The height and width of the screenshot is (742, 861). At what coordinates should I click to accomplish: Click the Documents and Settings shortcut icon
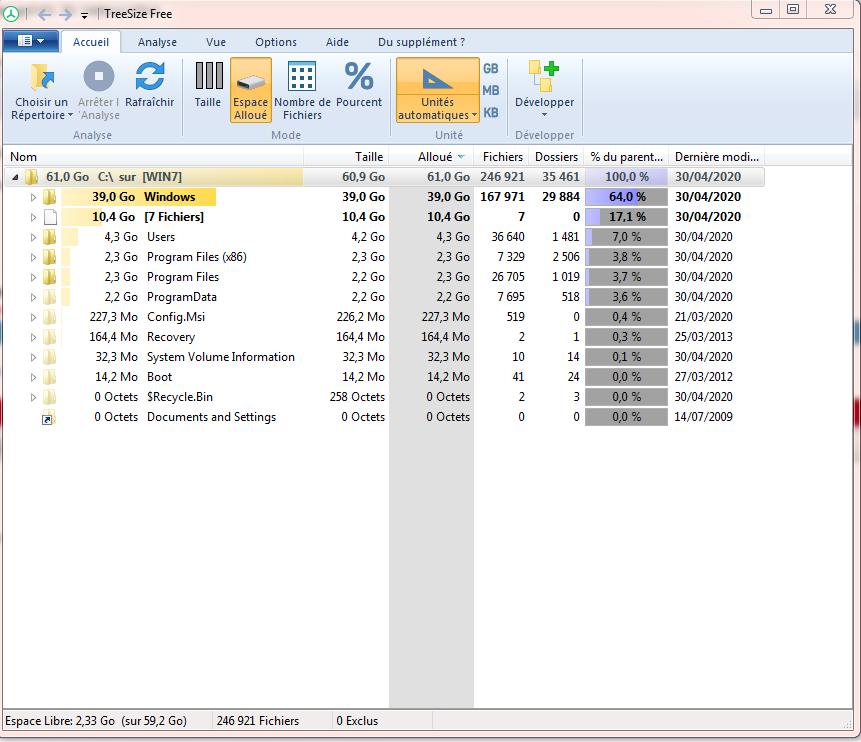[49, 417]
